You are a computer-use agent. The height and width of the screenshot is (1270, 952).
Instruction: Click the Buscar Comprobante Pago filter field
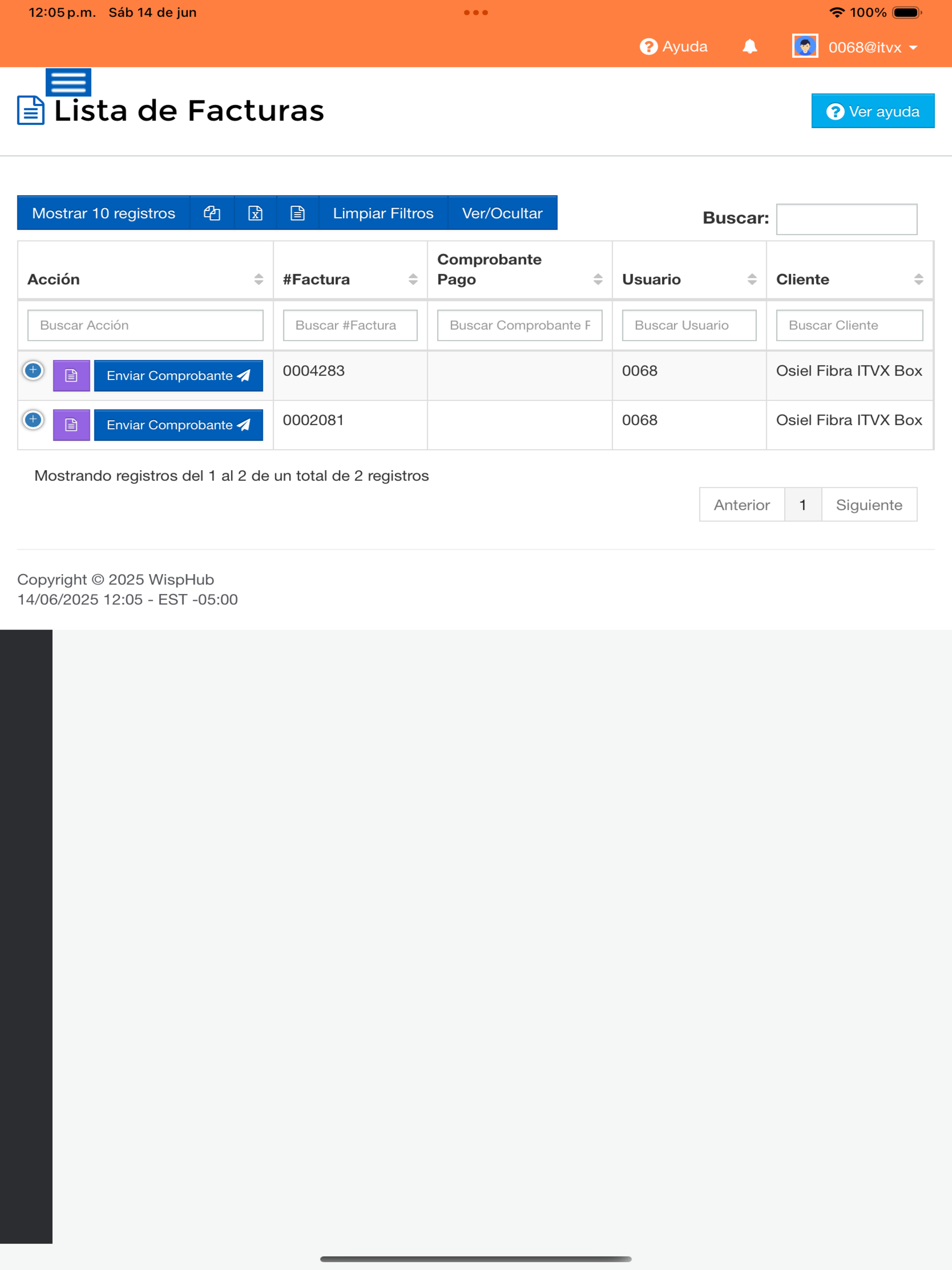point(519,325)
